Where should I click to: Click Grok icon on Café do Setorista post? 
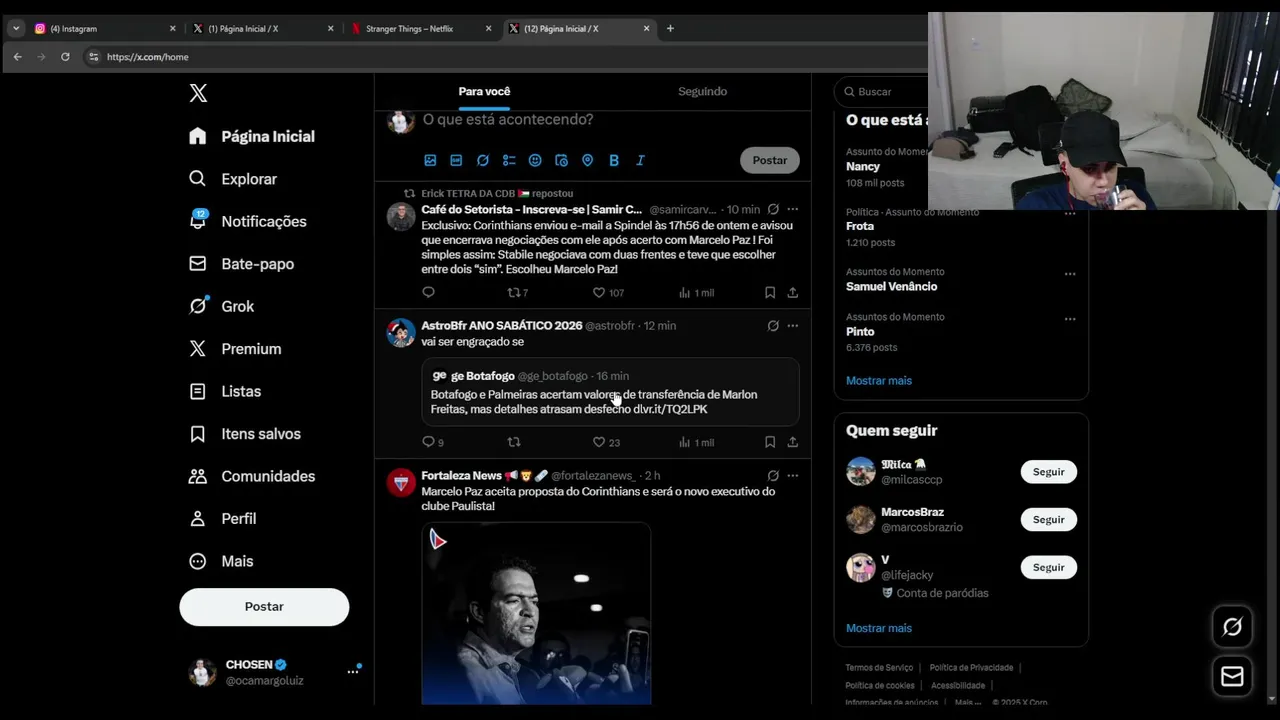coord(773,210)
